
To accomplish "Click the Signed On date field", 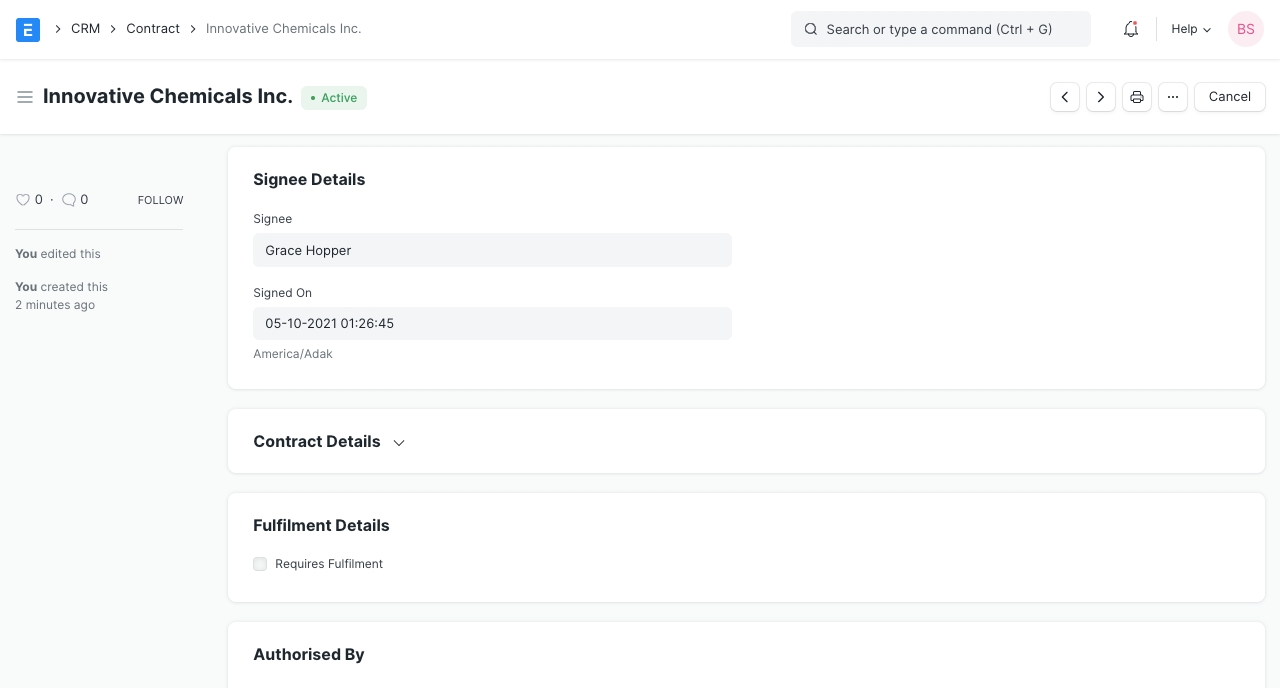I will (492, 323).
